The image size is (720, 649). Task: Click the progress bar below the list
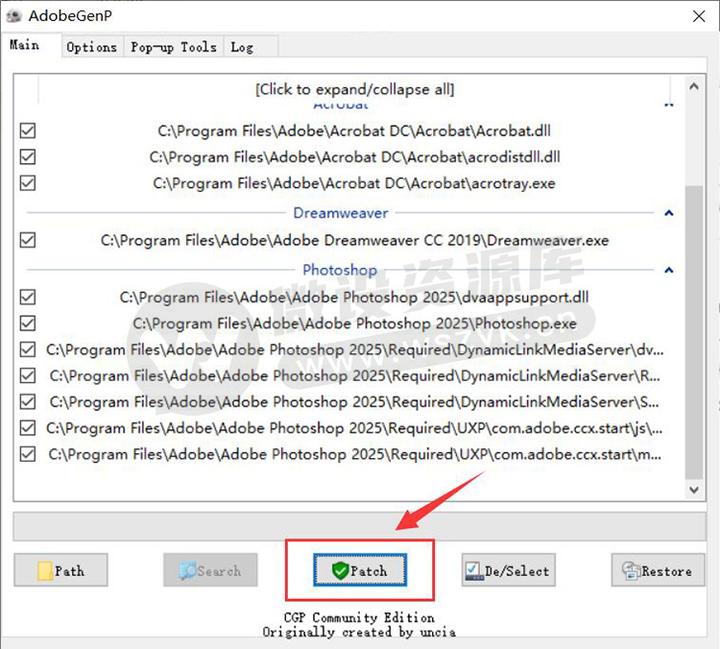pyautogui.click(x=360, y=526)
